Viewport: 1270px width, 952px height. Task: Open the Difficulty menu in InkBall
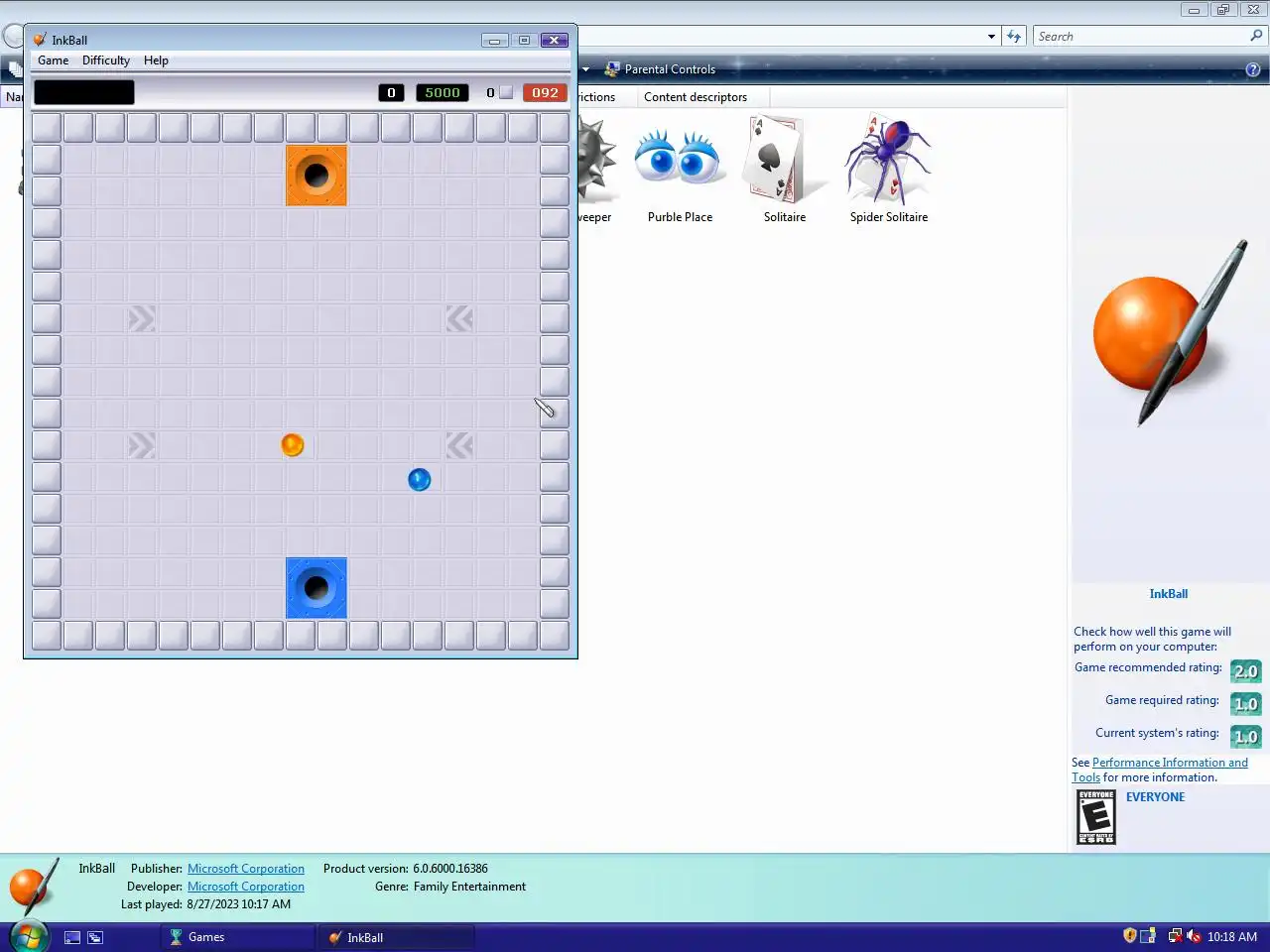click(106, 60)
